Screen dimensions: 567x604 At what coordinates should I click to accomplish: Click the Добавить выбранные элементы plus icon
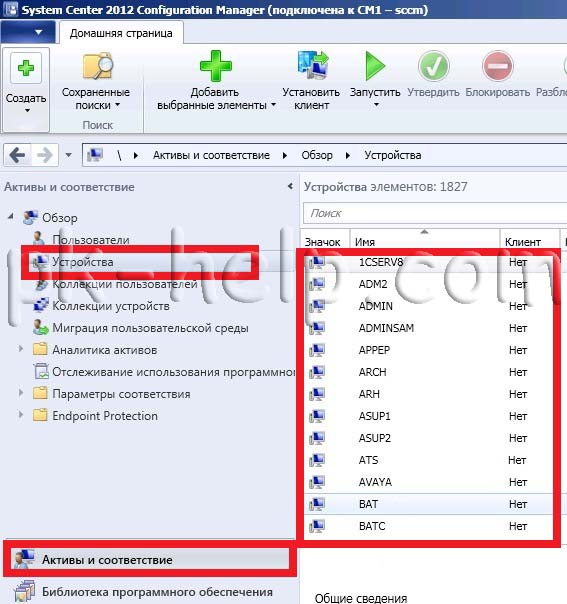pyautogui.click(x=216, y=66)
